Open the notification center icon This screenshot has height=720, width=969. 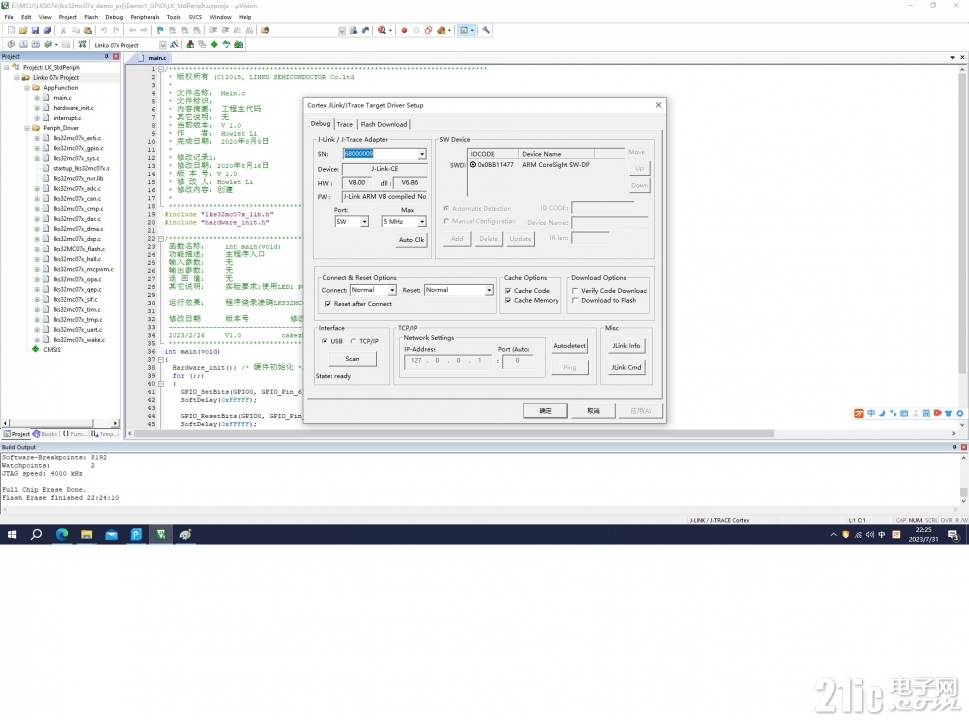coord(954,535)
